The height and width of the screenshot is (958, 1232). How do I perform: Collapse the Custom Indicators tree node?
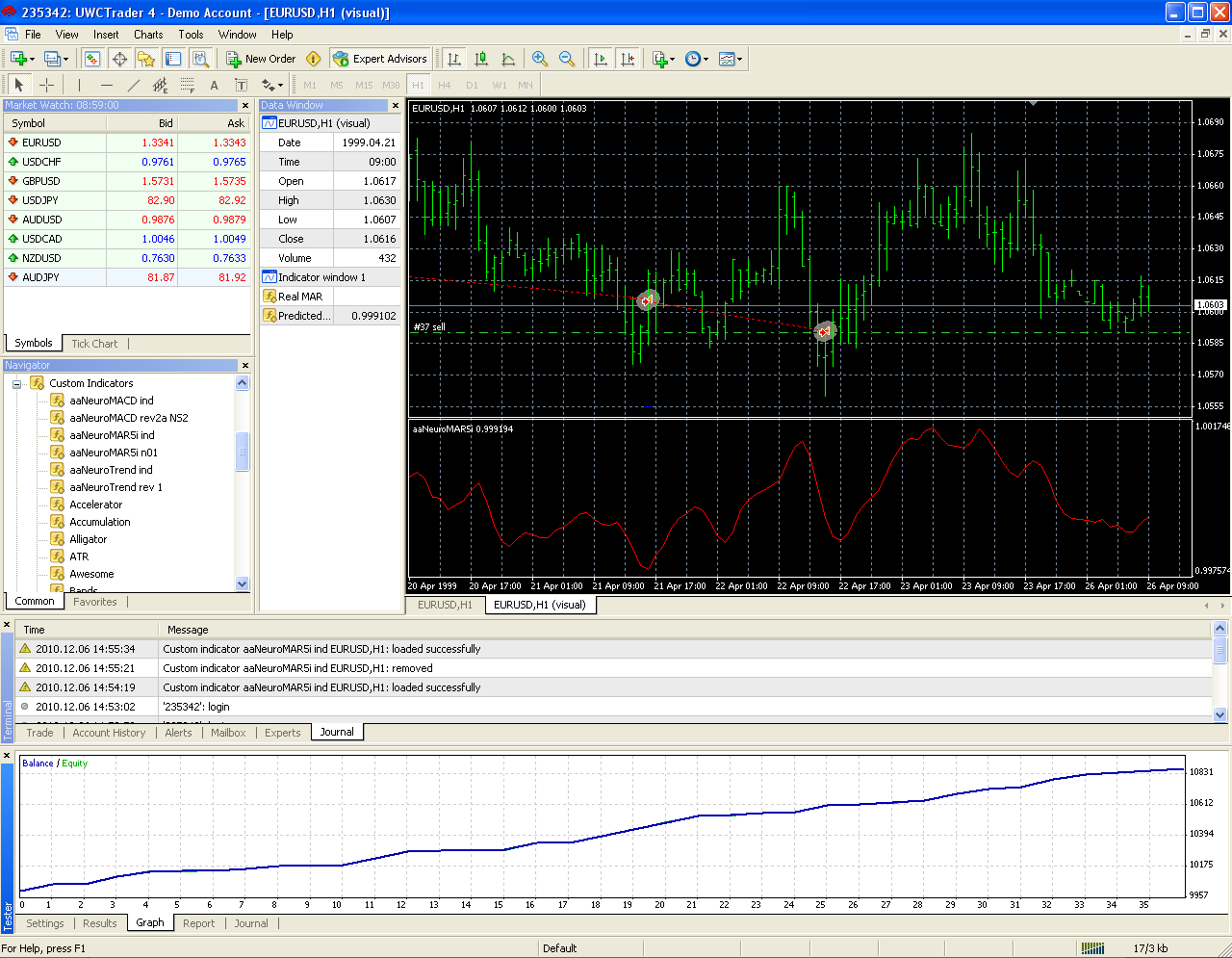click(16, 383)
